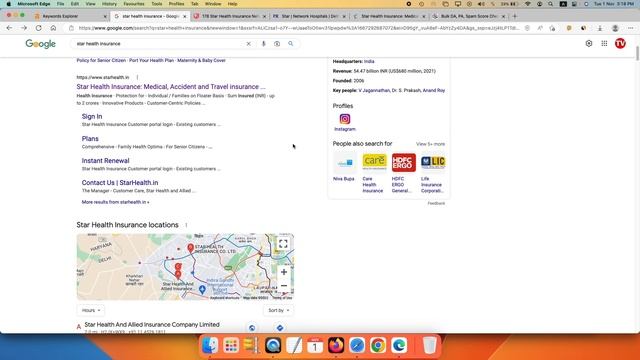Focus the Google search input field
Screen dimensions: 640x360
(159, 44)
